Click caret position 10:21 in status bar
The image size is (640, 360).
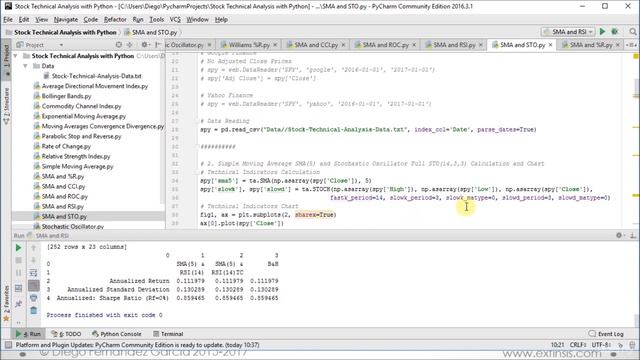click(557, 345)
